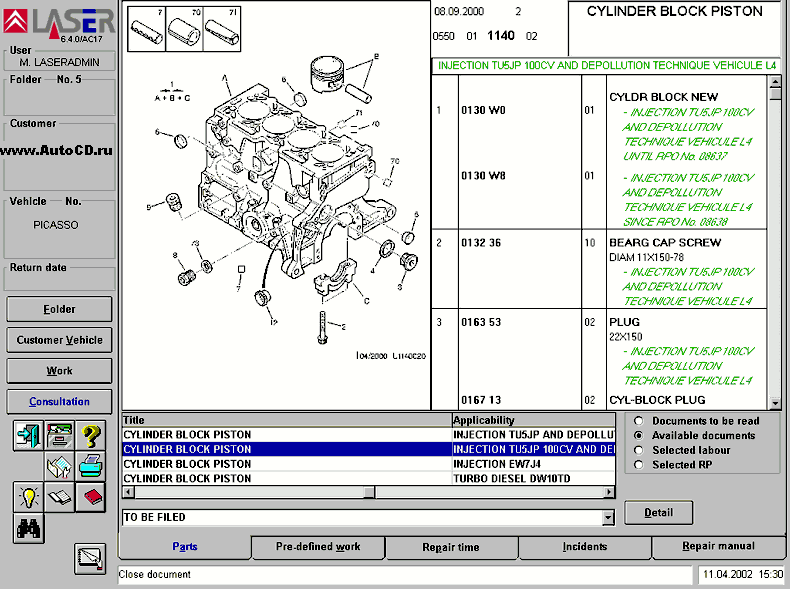Select 'Selected labour' radio option
Screen dimensions: 790x589
(x=638, y=450)
